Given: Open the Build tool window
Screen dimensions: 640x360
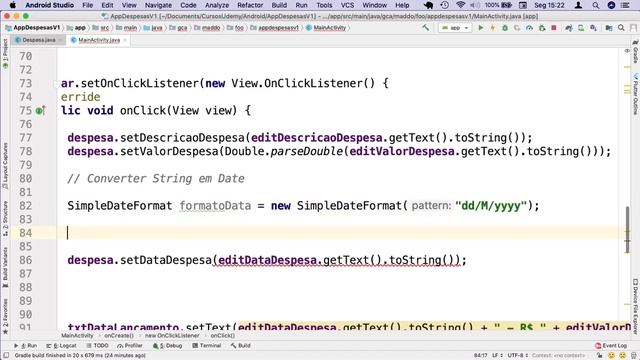Looking at the screenshot, I should [241, 345].
